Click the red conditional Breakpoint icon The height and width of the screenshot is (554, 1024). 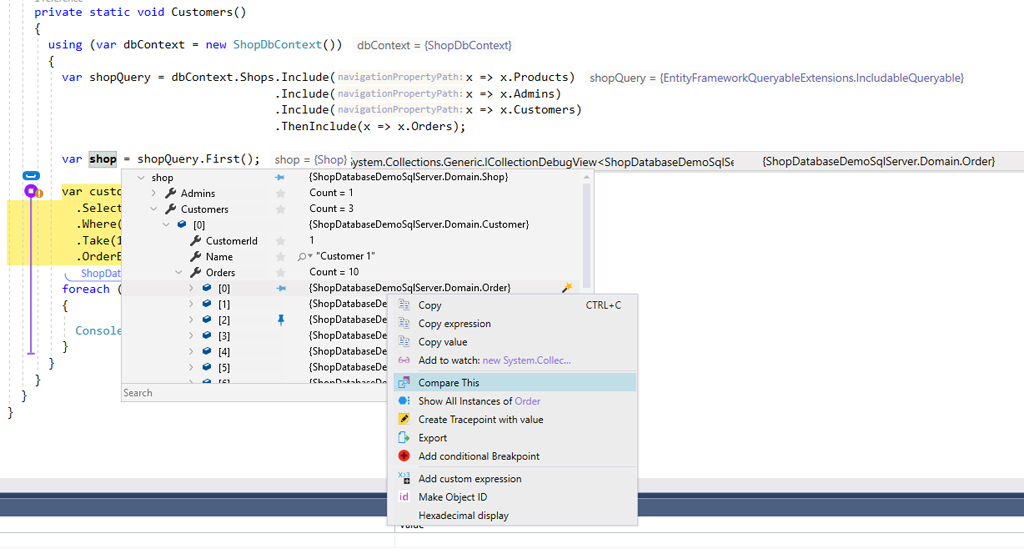click(404, 455)
